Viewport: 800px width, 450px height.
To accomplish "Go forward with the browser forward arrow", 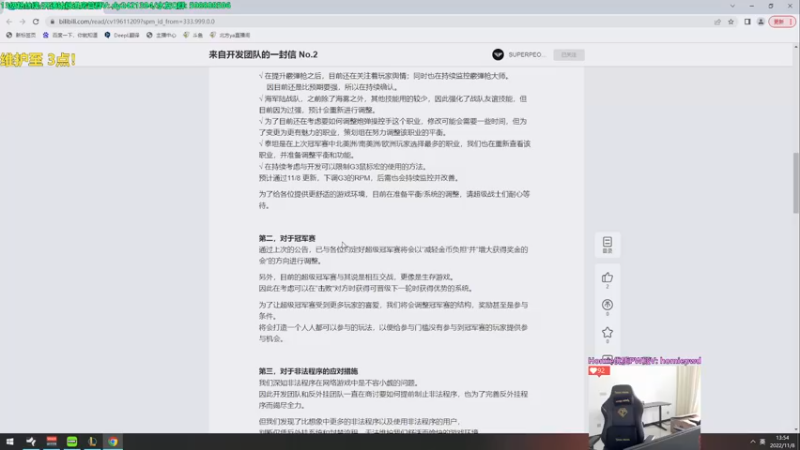I will pyautogui.click(x=22, y=21).
